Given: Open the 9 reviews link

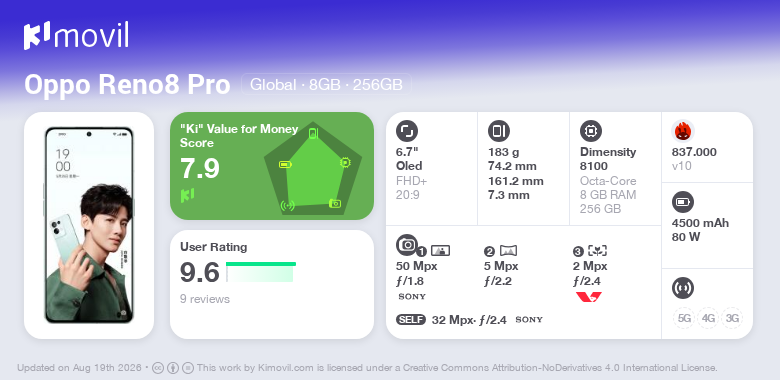Looking at the screenshot, I should tap(205, 299).
